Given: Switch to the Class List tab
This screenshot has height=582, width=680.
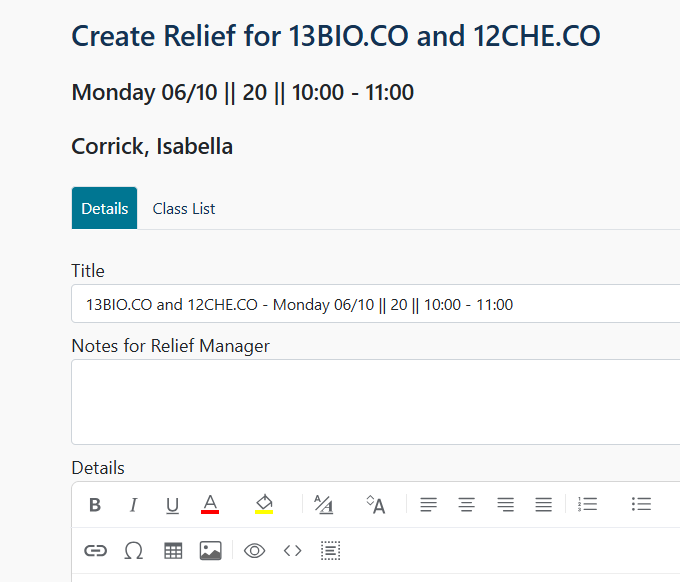Looking at the screenshot, I should (x=184, y=209).
